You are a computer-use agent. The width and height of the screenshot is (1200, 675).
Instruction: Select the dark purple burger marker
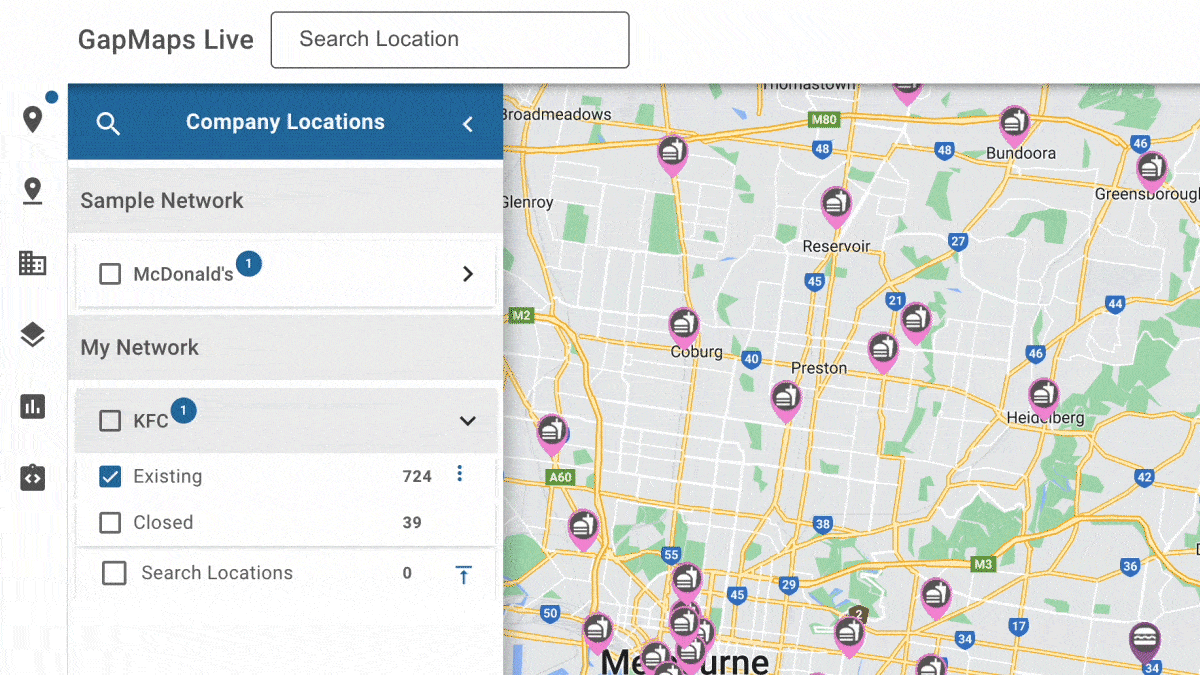tap(1144, 642)
